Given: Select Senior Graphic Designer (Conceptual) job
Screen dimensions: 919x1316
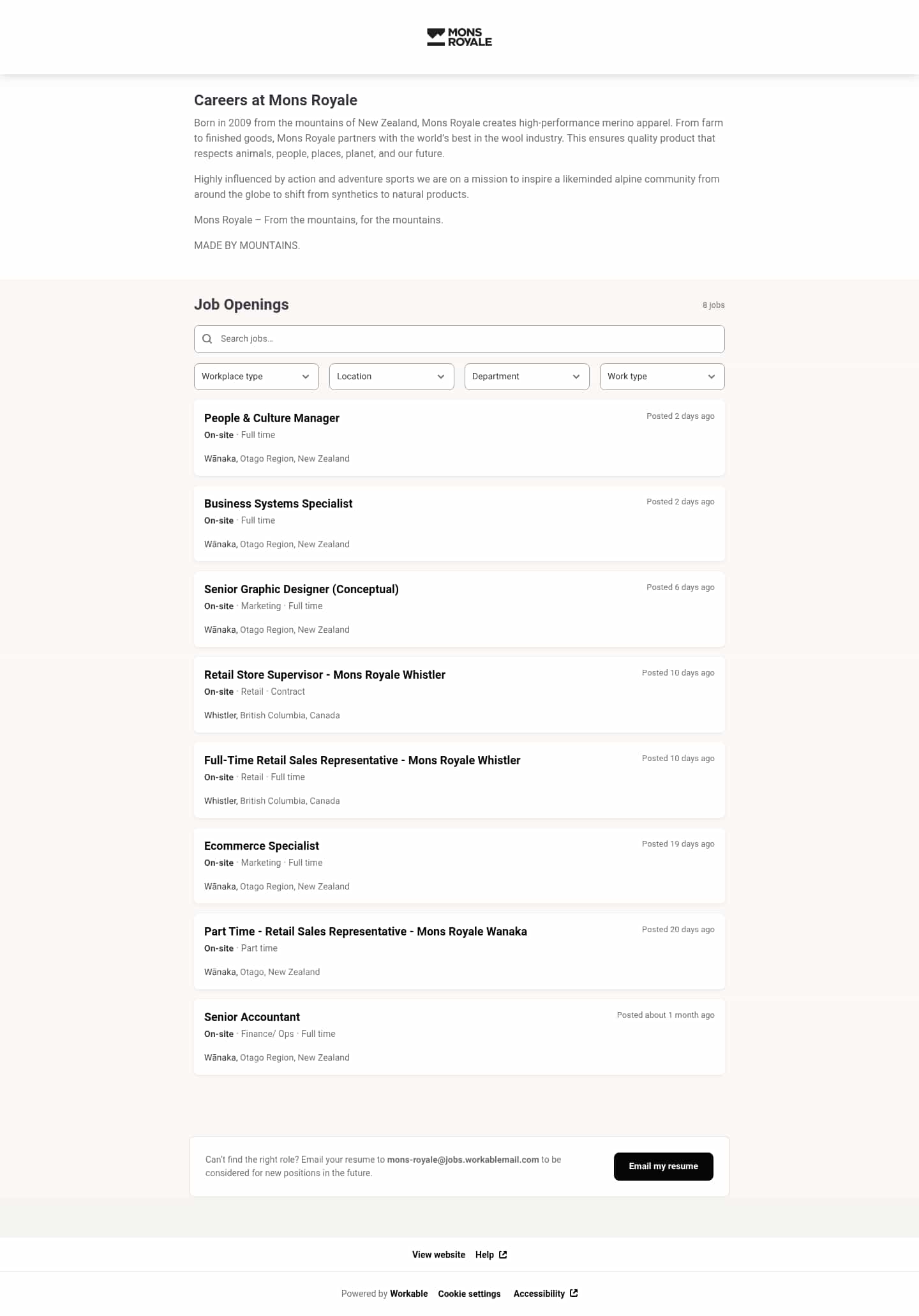Looking at the screenshot, I should [x=459, y=609].
